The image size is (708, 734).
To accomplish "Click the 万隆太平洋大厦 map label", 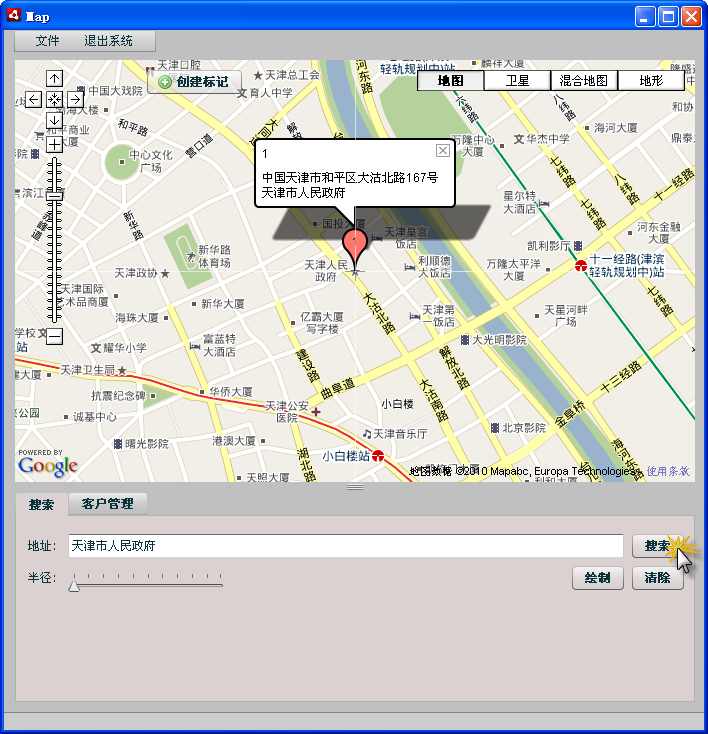I will tap(513, 270).
